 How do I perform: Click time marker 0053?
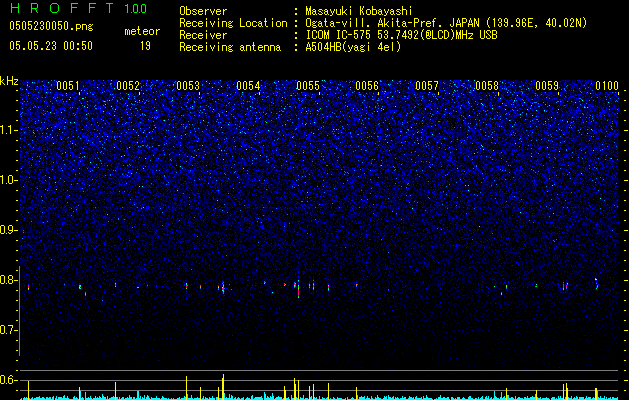188,86
